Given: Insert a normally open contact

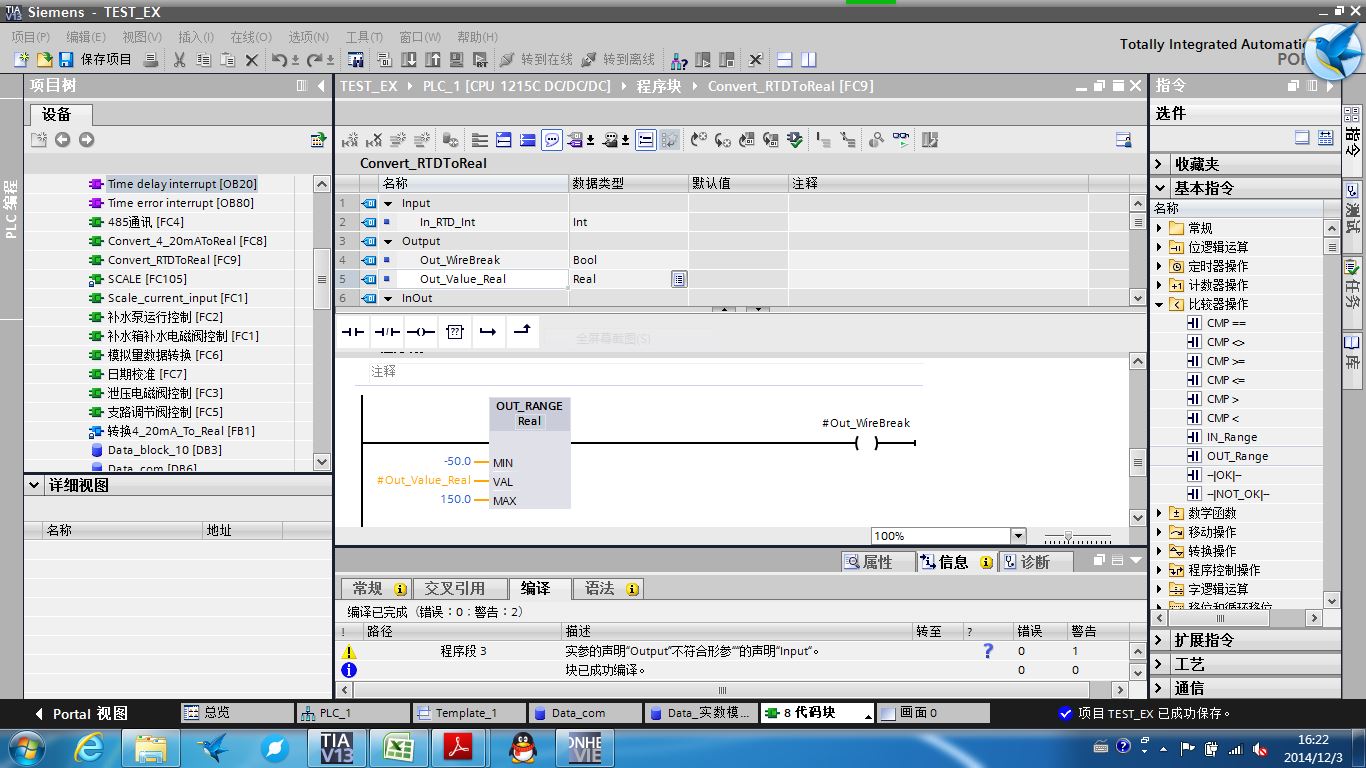Looking at the screenshot, I should pyautogui.click(x=353, y=332).
